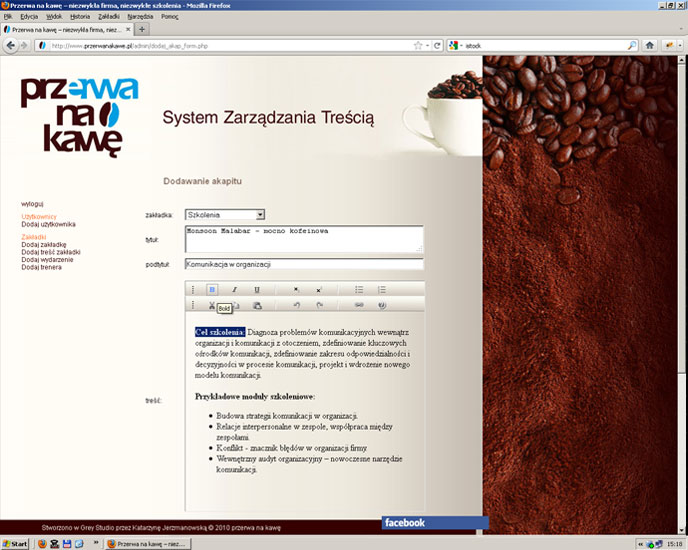Show more quick launch items chevron

[x=96, y=543]
